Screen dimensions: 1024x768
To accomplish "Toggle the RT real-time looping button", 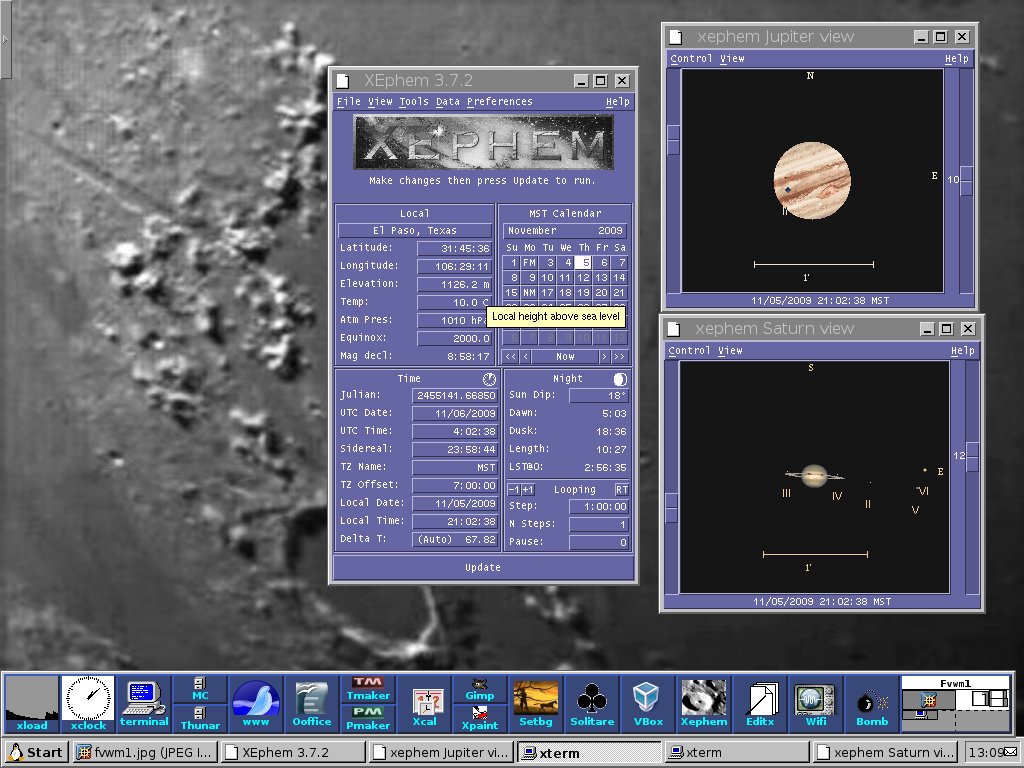I will click(621, 490).
